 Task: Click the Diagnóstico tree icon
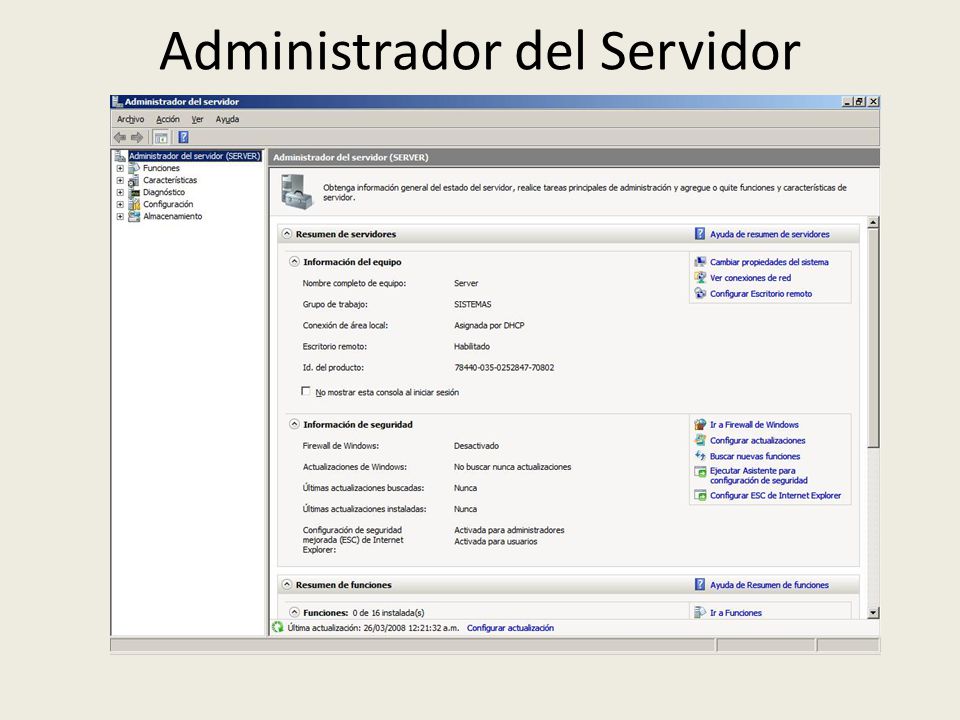pos(134,192)
